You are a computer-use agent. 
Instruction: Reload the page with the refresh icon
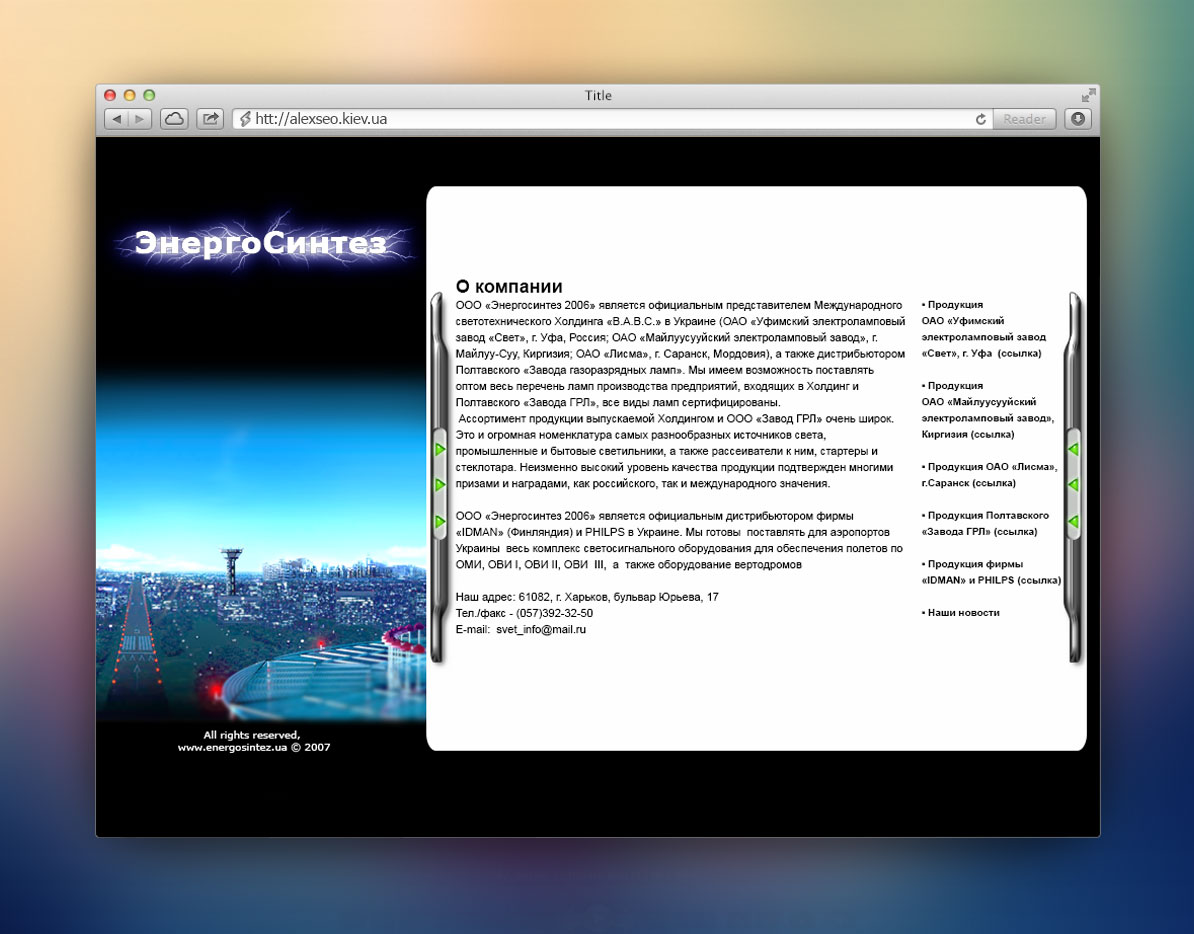click(x=981, y=119)
